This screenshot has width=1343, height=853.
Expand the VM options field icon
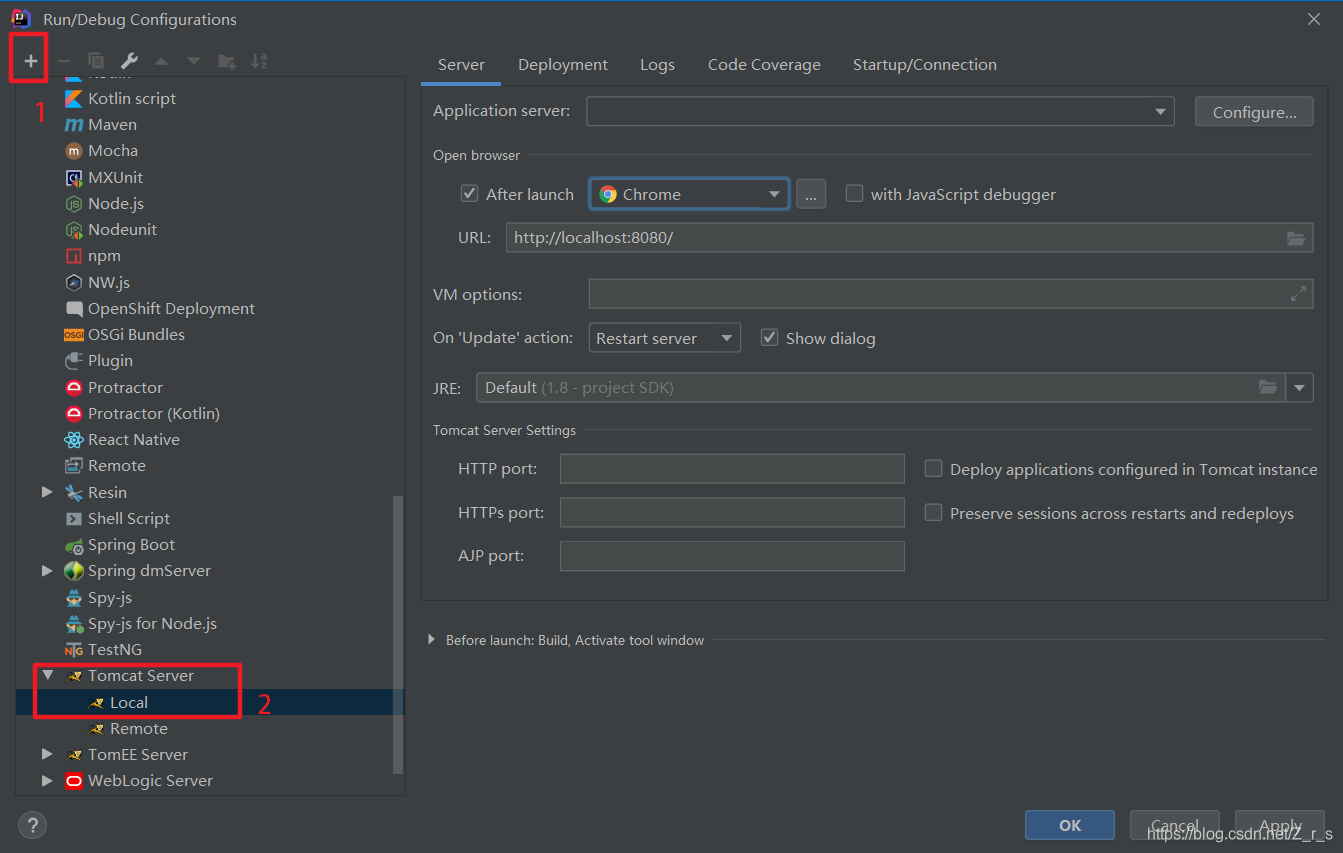click(1298, 294)
